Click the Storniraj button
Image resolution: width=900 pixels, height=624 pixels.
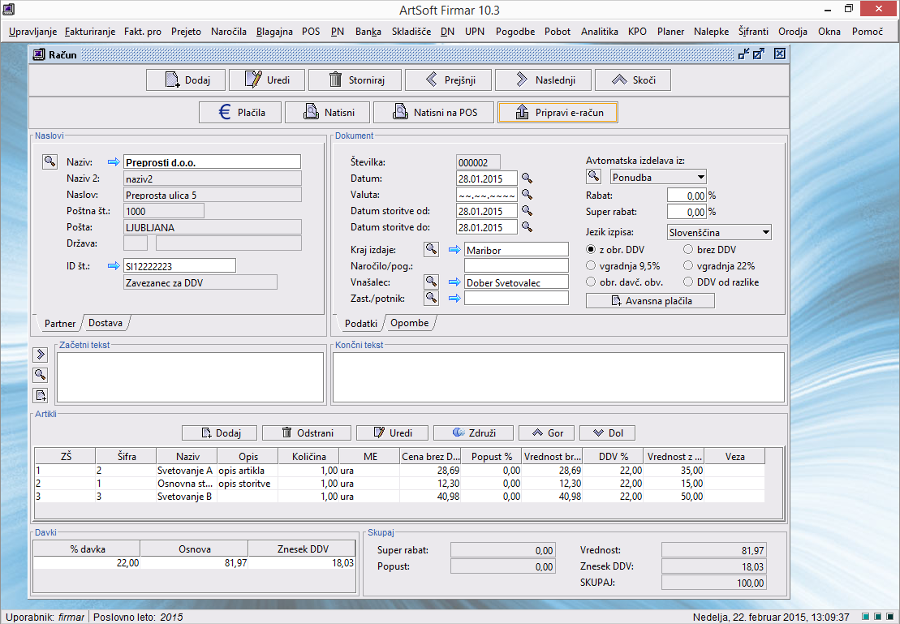point(354,81)
